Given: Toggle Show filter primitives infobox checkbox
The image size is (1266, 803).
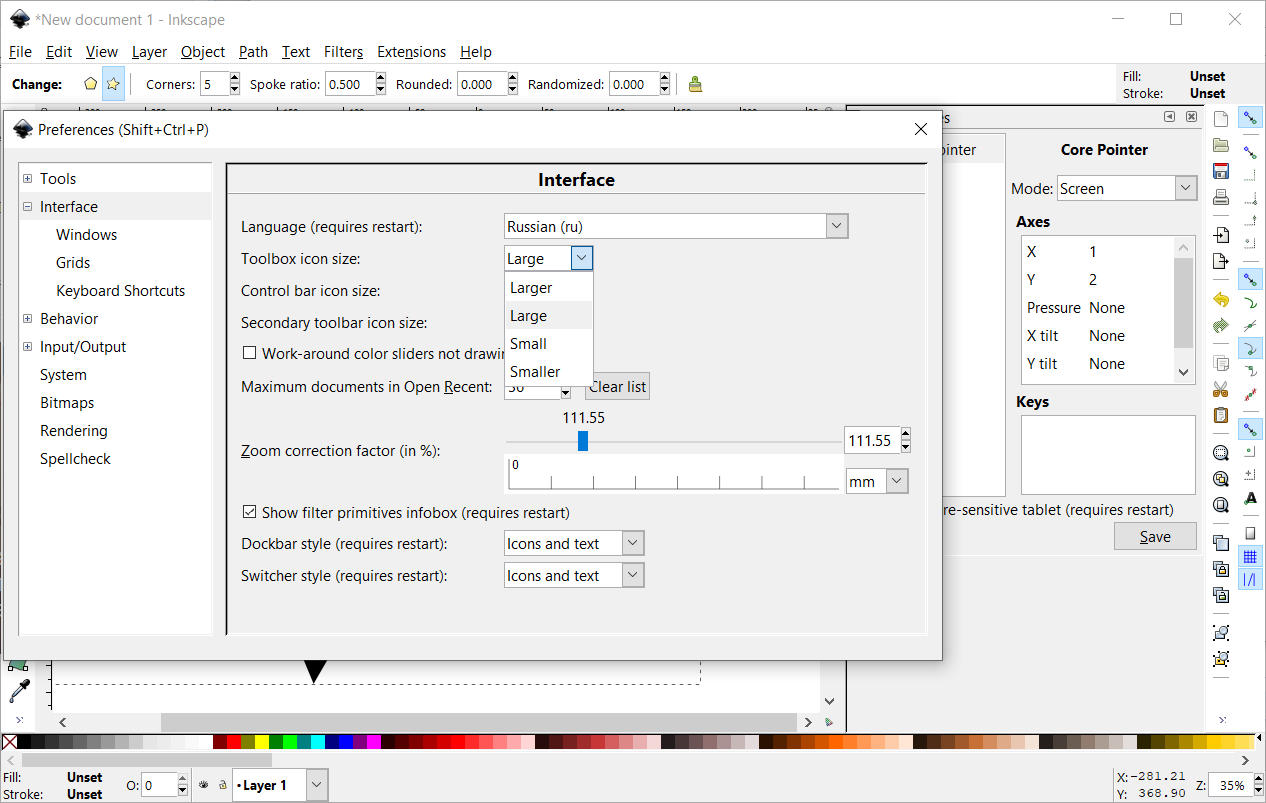Looking at the screenshot, I should click(250, 512).
